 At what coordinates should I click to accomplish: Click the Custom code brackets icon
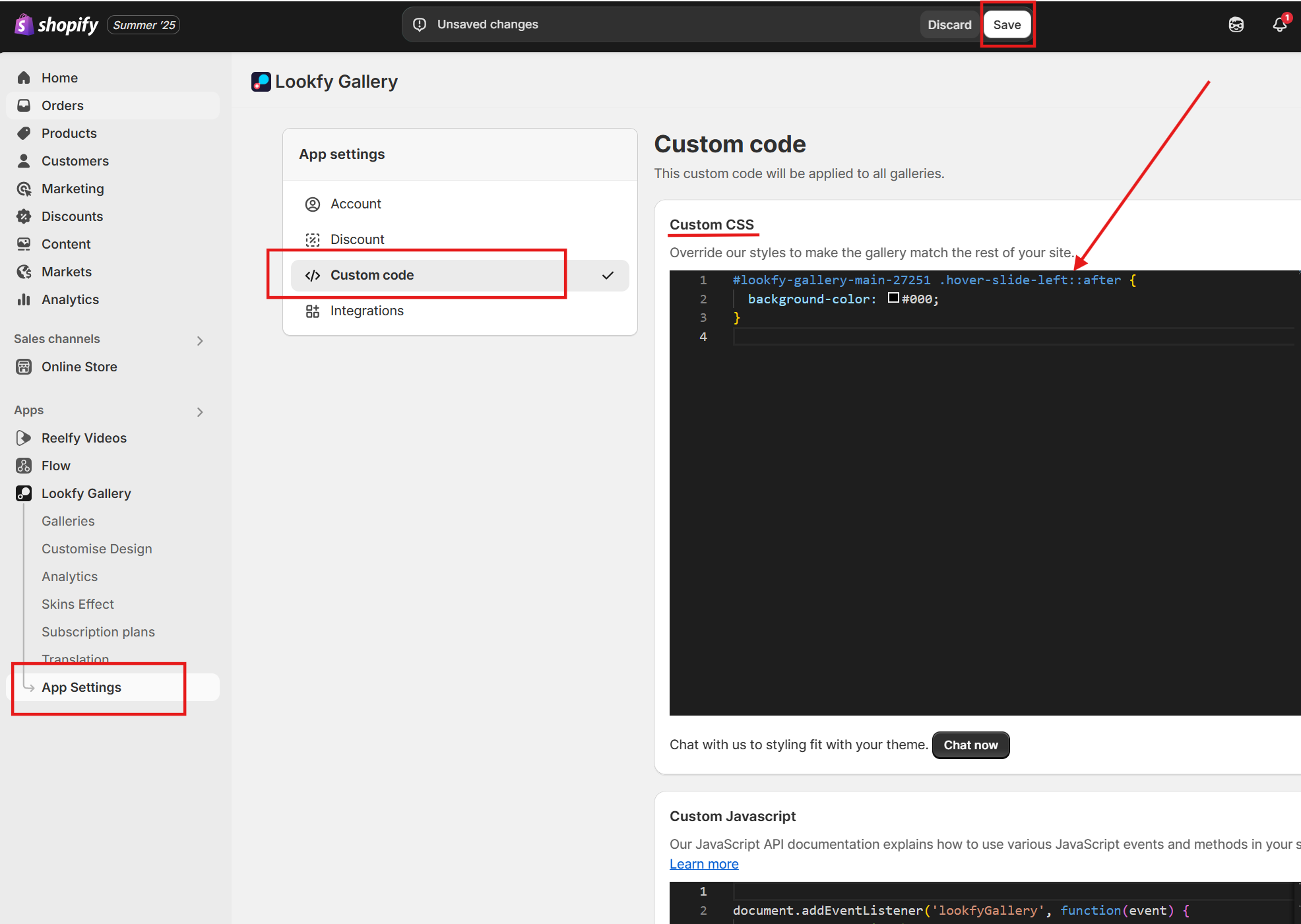313,276
